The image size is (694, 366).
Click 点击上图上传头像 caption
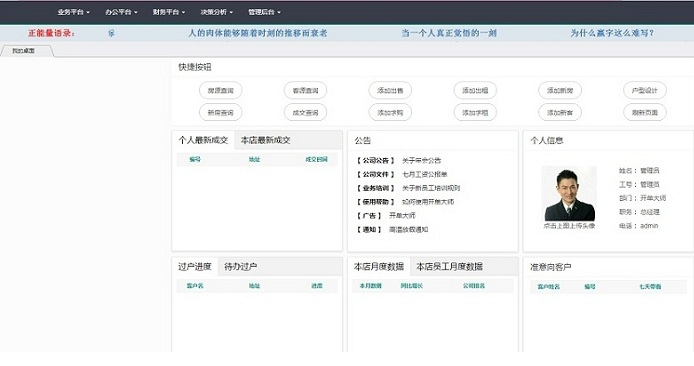click(569, 226)
